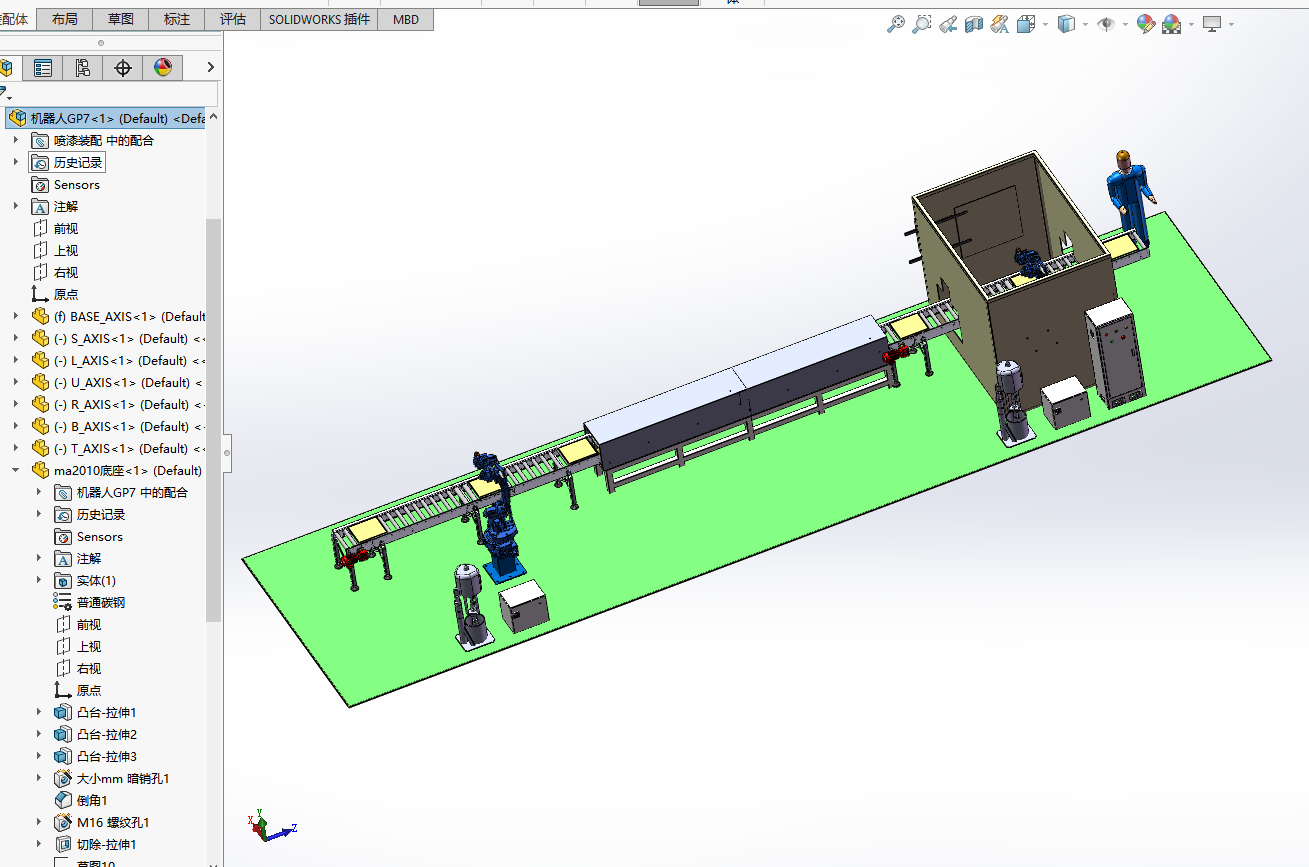The image size is (1309, 867).
Task: Select the 大小mm 暗销孔1 feature
Action: pos(112,778)
